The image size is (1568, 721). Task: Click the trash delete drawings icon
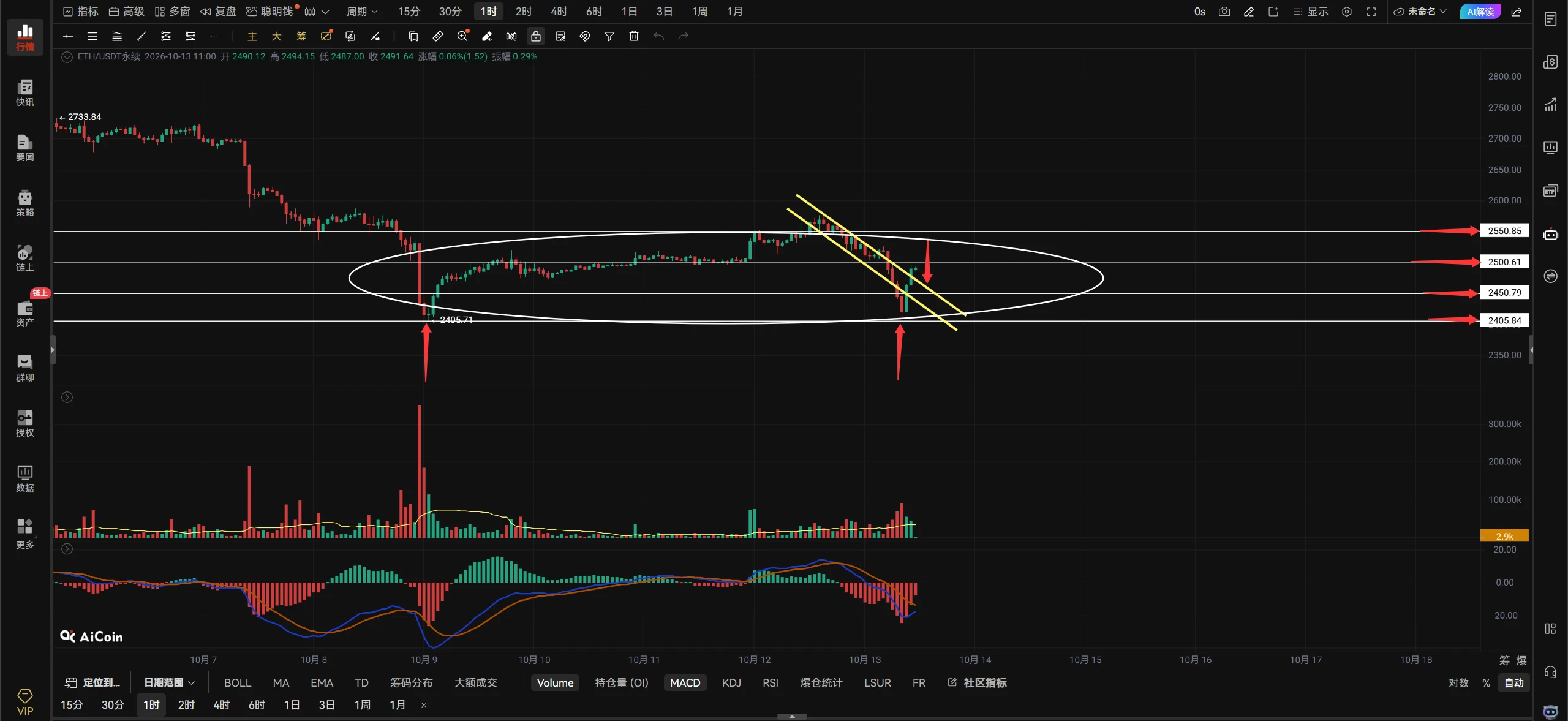point(634,36)
